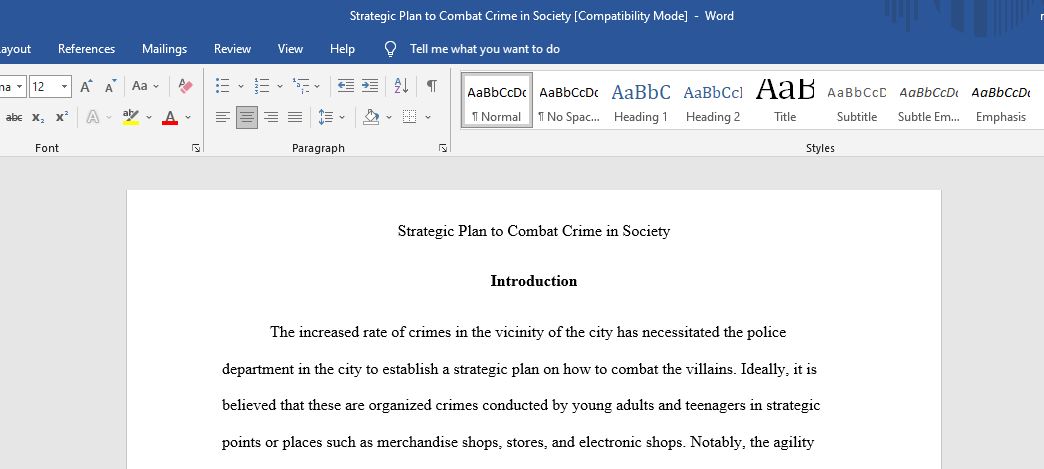Expand the font color dropdown arrow

tap(188, 117)
